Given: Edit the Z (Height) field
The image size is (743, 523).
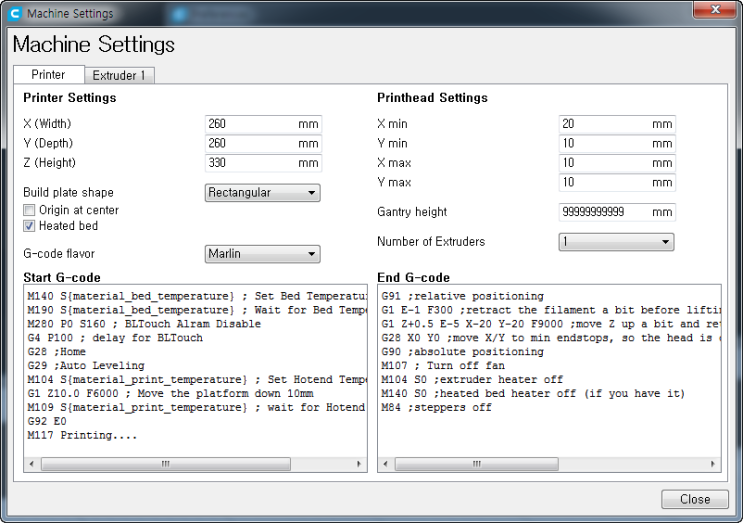Looking at the screenshot, I should click(263, 163).
